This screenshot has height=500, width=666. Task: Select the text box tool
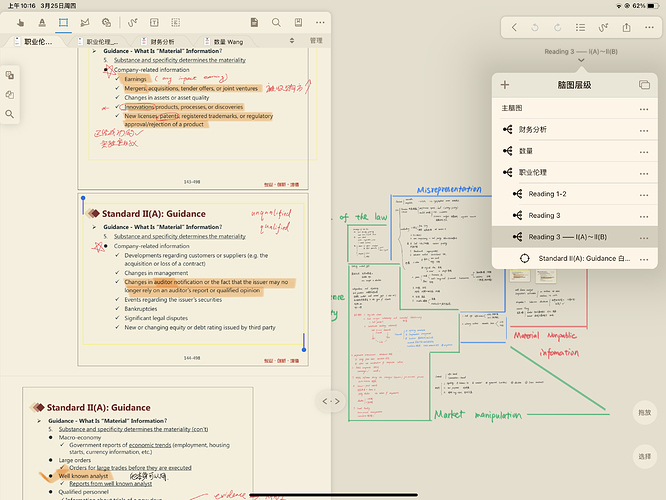point(154,23)
